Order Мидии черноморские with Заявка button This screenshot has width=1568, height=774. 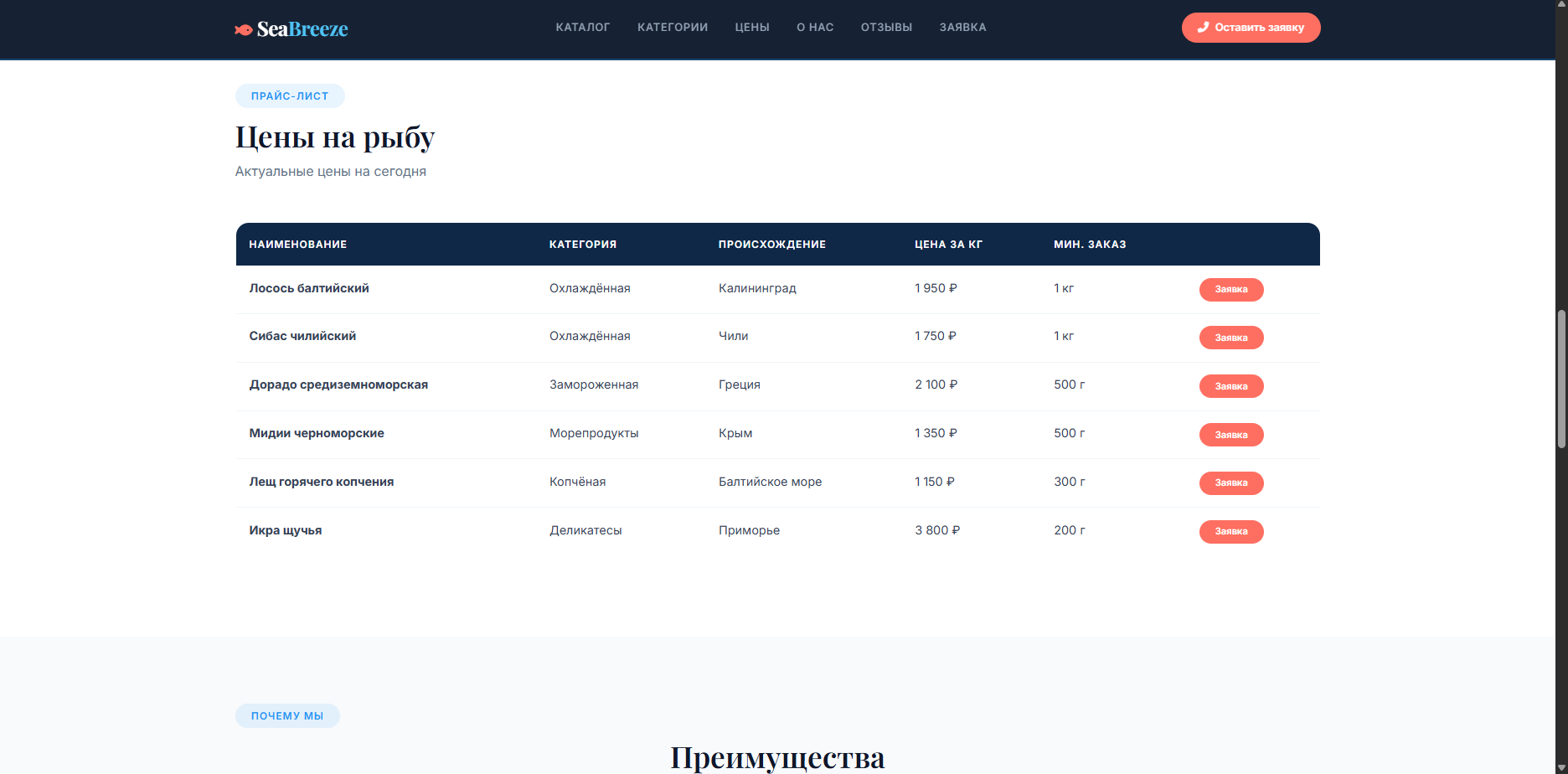[1231, 435]
